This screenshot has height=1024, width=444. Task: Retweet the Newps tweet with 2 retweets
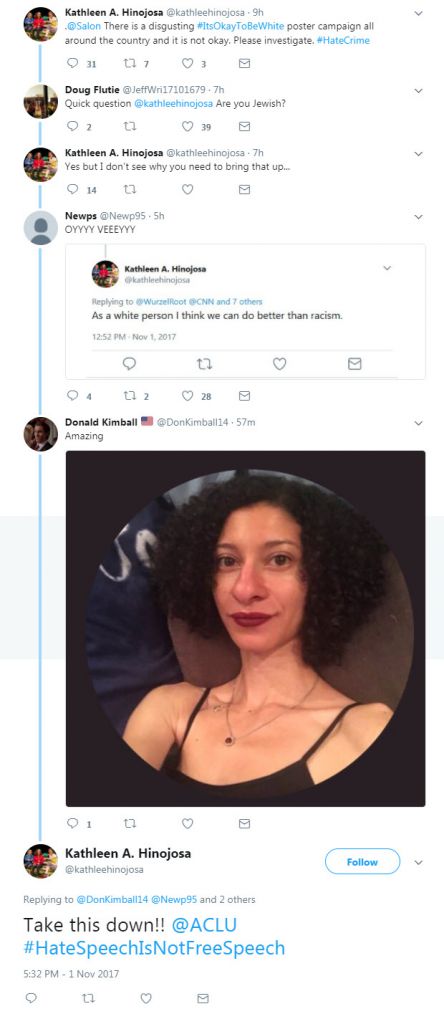(130, 396)
